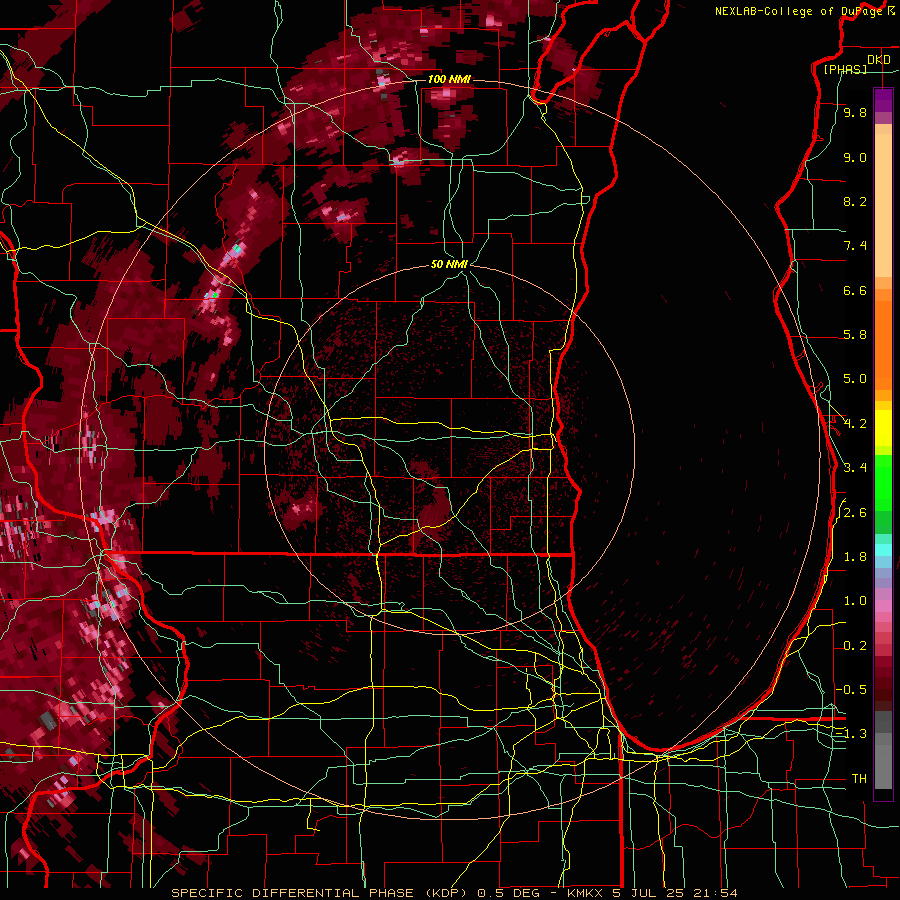Click the 4.2 legend value
900x900 pixels.
855,424
